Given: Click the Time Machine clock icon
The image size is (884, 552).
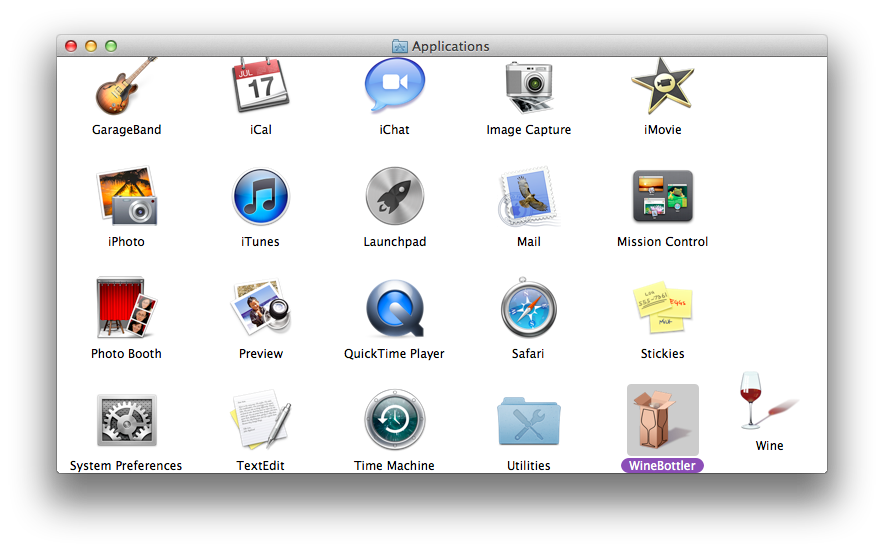Looking at the screenshot, I should [395, 419].
